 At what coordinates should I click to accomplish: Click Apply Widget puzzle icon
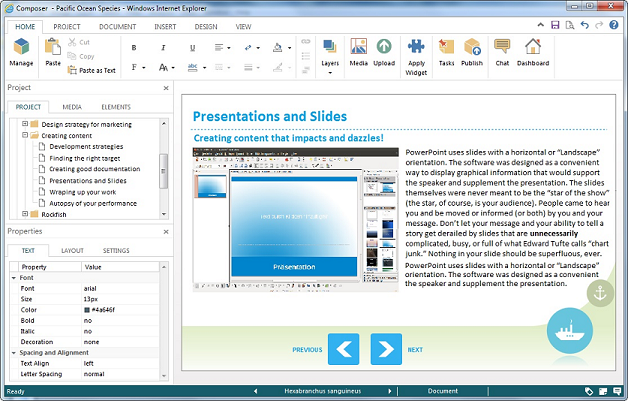point(416,47)
